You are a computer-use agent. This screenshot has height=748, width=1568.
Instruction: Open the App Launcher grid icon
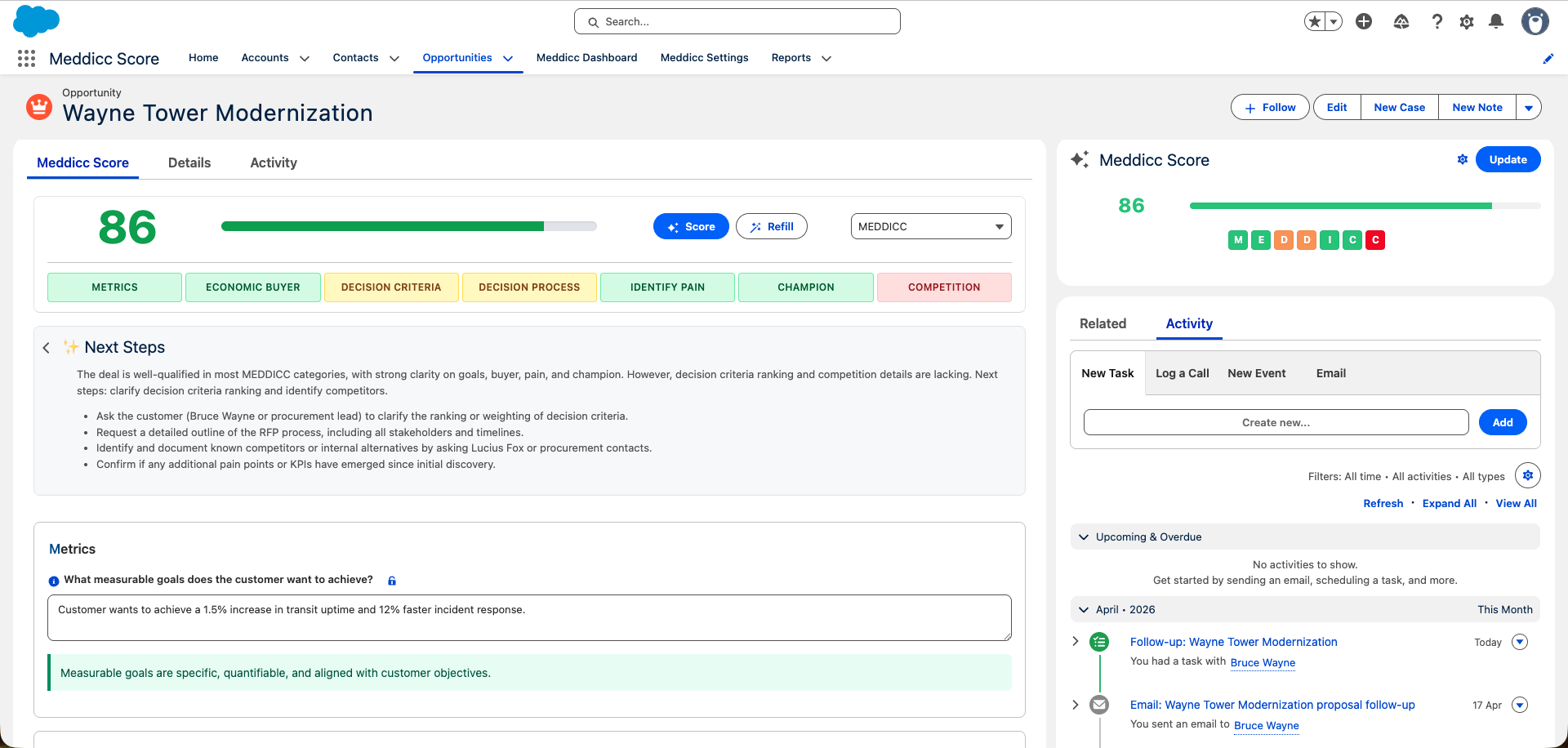coord(26,58)
